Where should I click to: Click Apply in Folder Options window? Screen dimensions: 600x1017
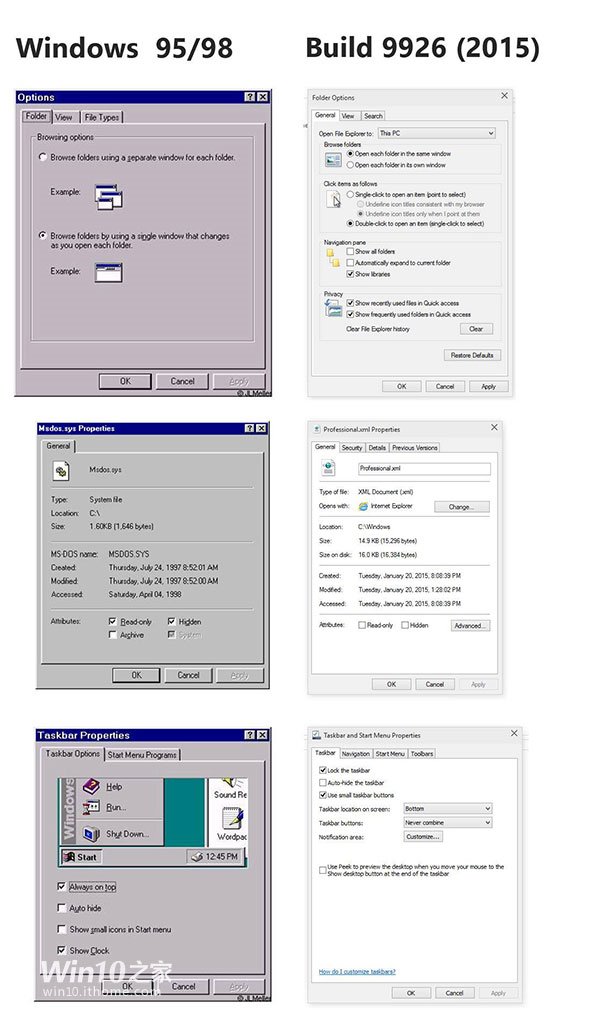(x=488, y=387)
